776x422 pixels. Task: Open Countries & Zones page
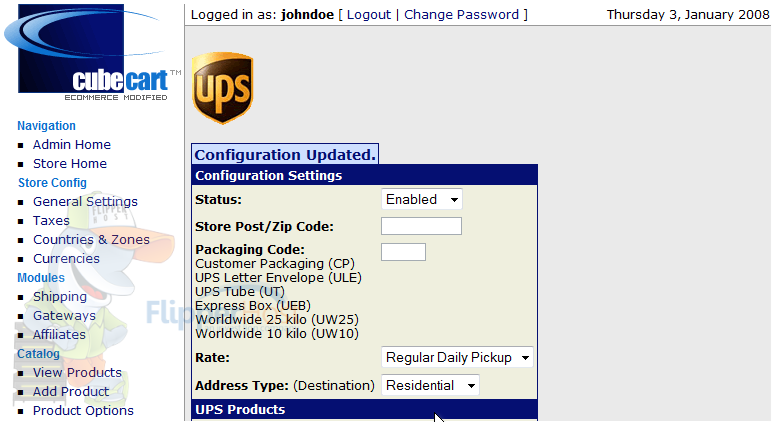[91, 239]
